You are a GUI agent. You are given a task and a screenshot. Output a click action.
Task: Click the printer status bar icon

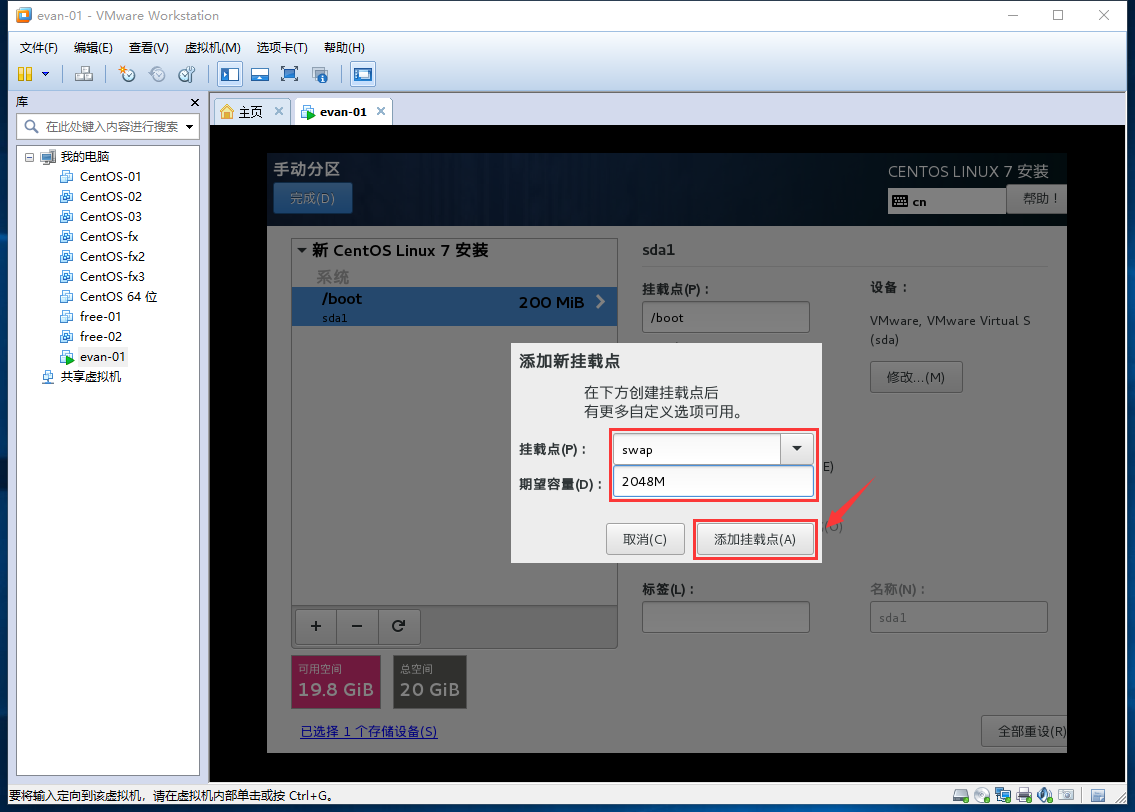1024,795
